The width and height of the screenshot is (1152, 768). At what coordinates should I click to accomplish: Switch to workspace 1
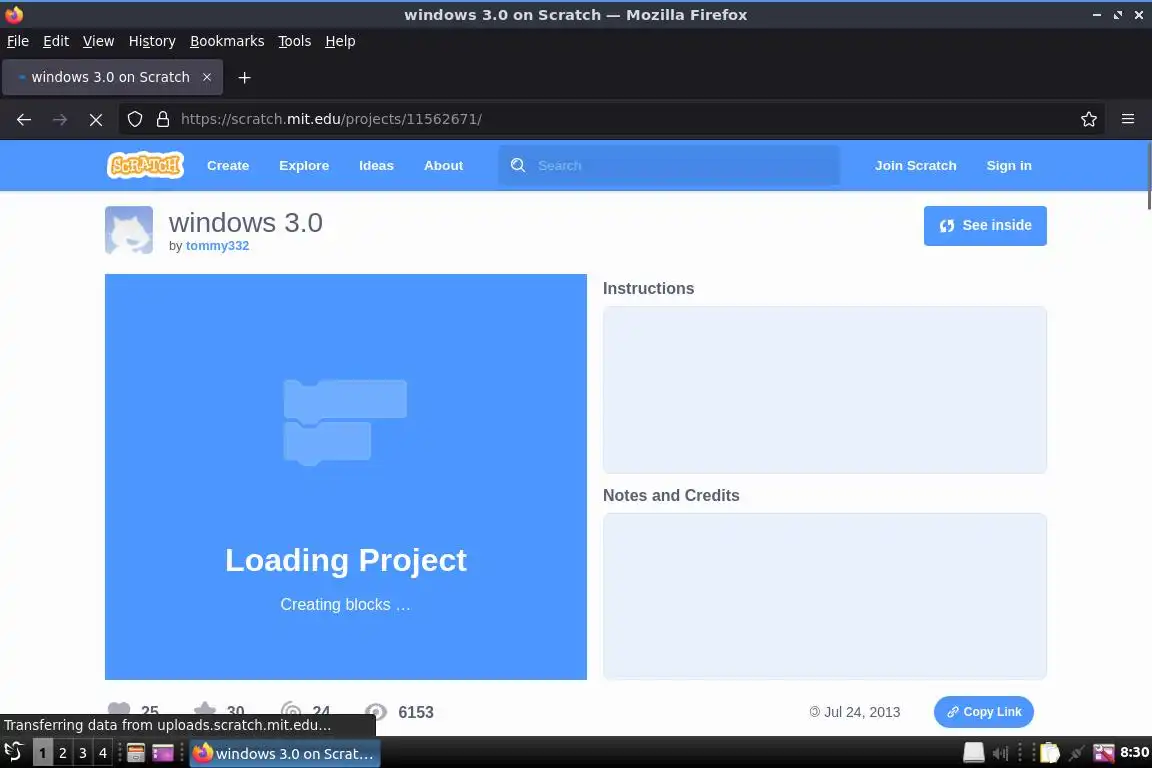coord(43,753)
